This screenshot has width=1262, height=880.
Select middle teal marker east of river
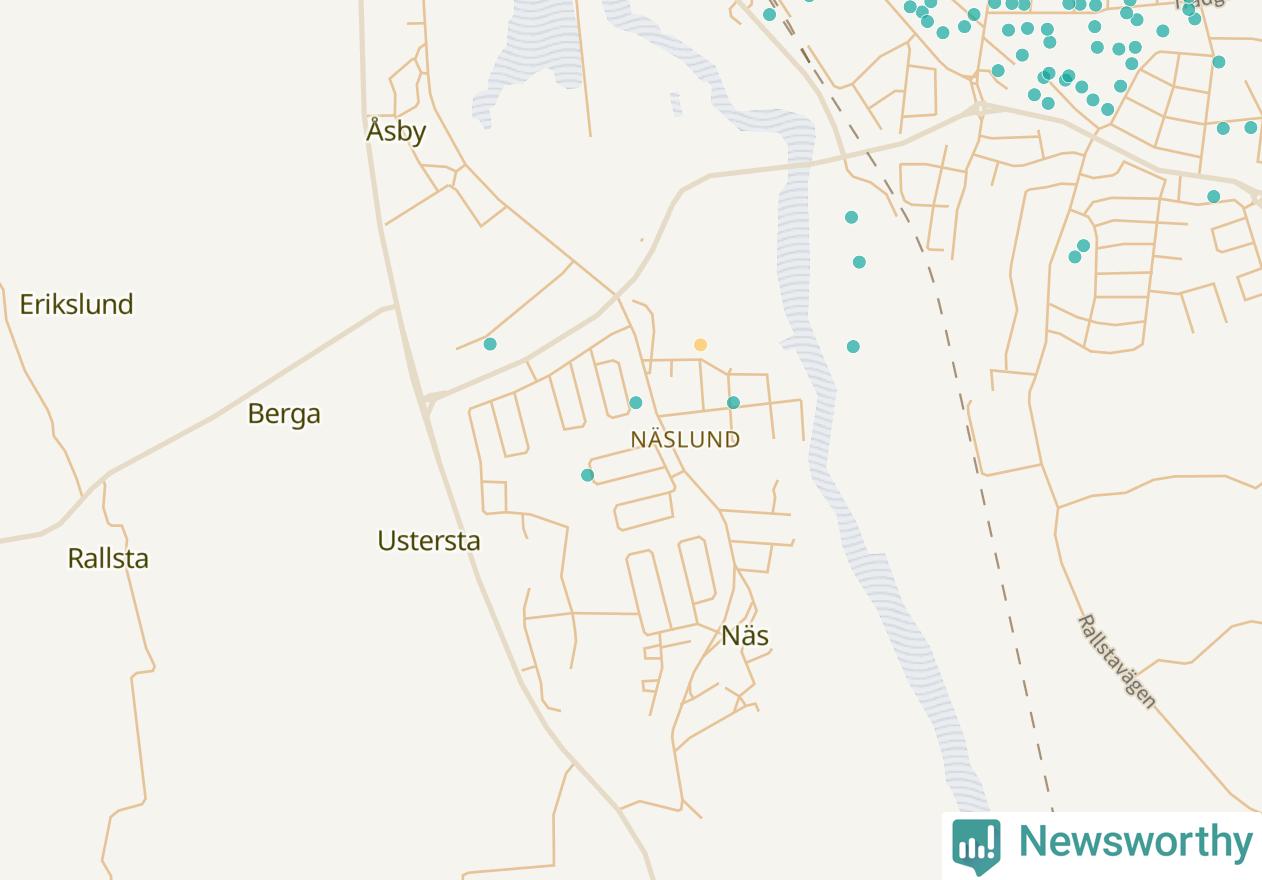(859, 262)
